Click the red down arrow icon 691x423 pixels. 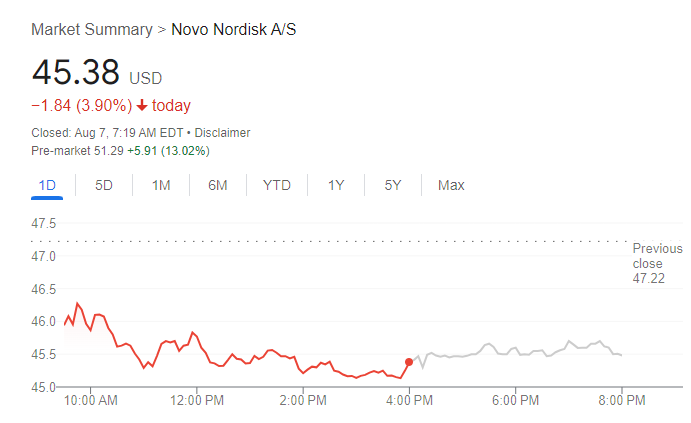coord(142,106)
